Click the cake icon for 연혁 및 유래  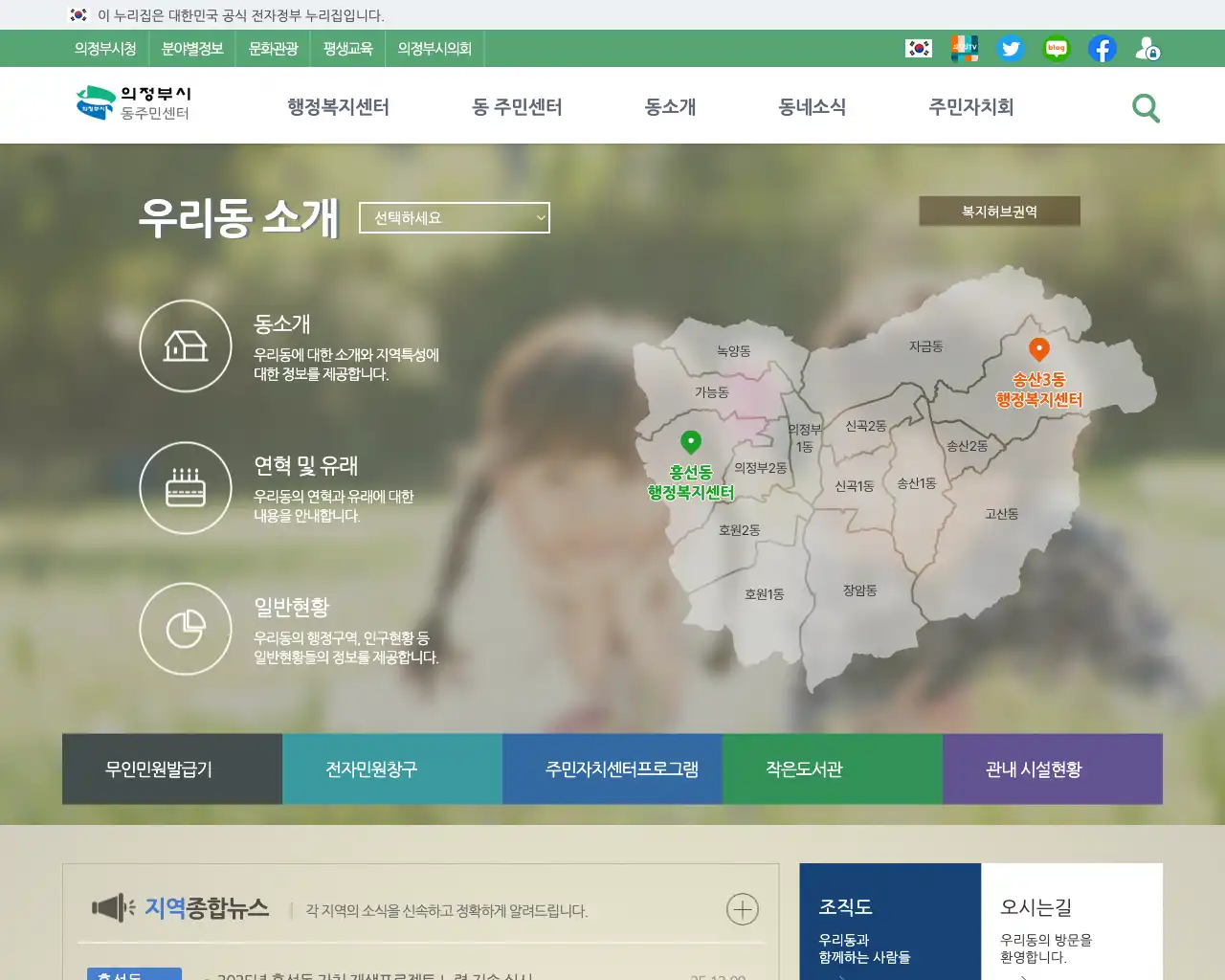(186, 488)
